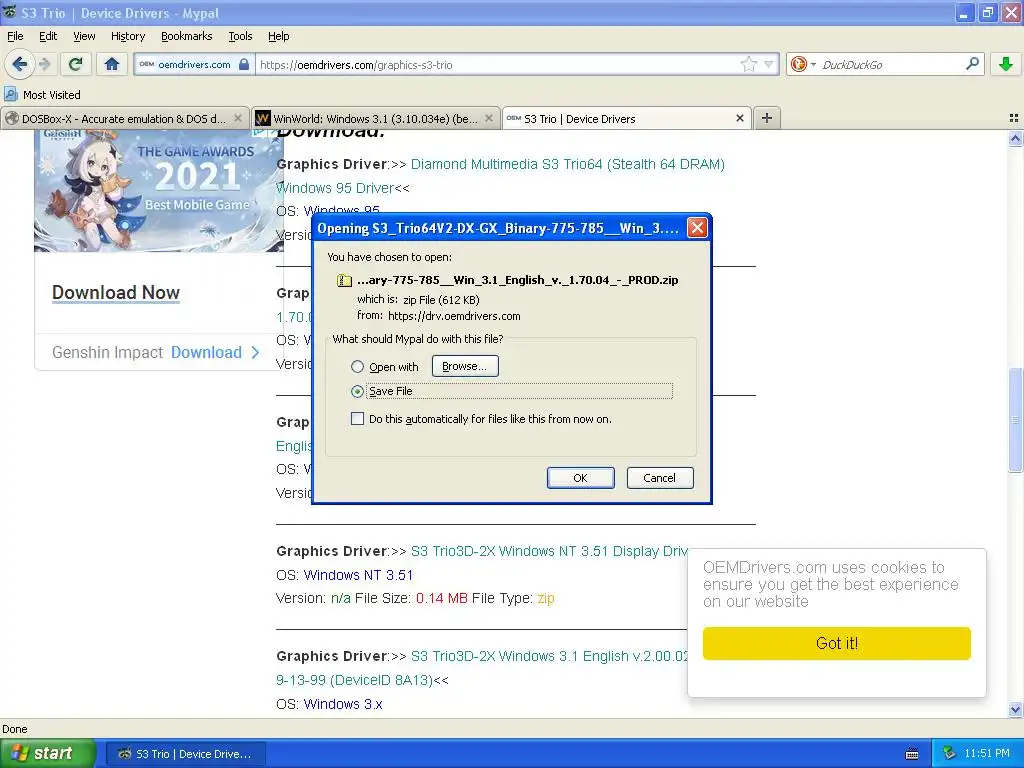Click the Done status bar text
This screenshot has height=768, width=1024.
click(14, 729)
